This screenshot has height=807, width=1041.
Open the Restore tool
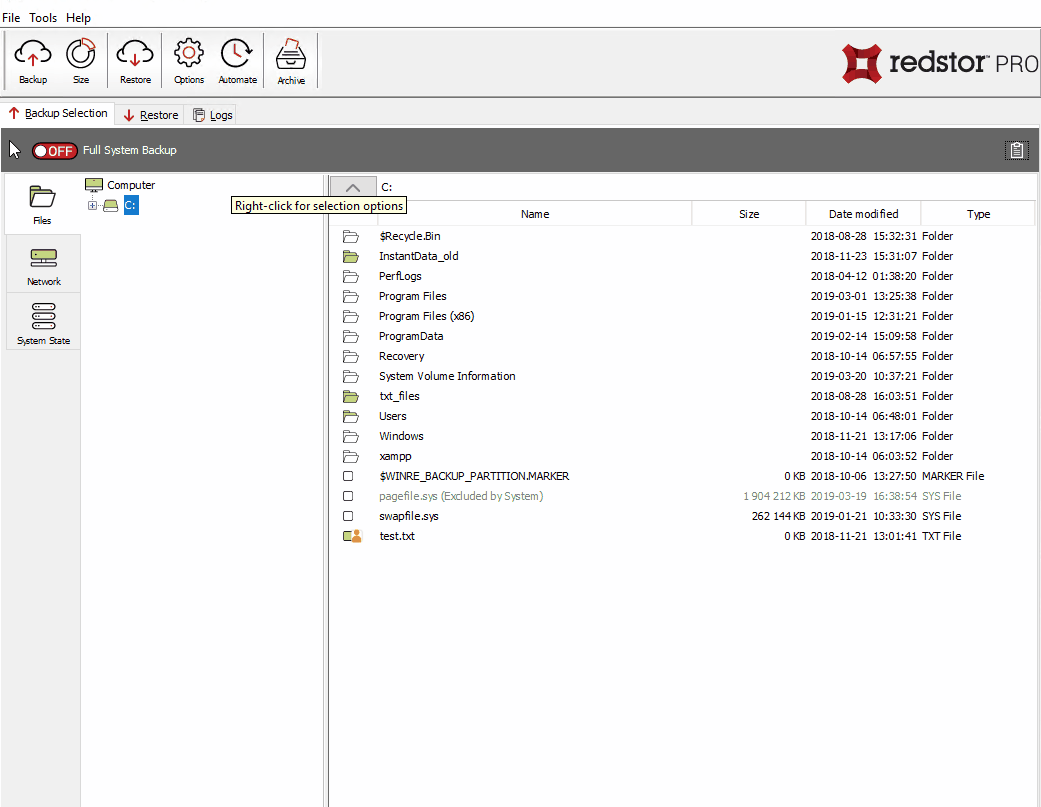[134, 60]
